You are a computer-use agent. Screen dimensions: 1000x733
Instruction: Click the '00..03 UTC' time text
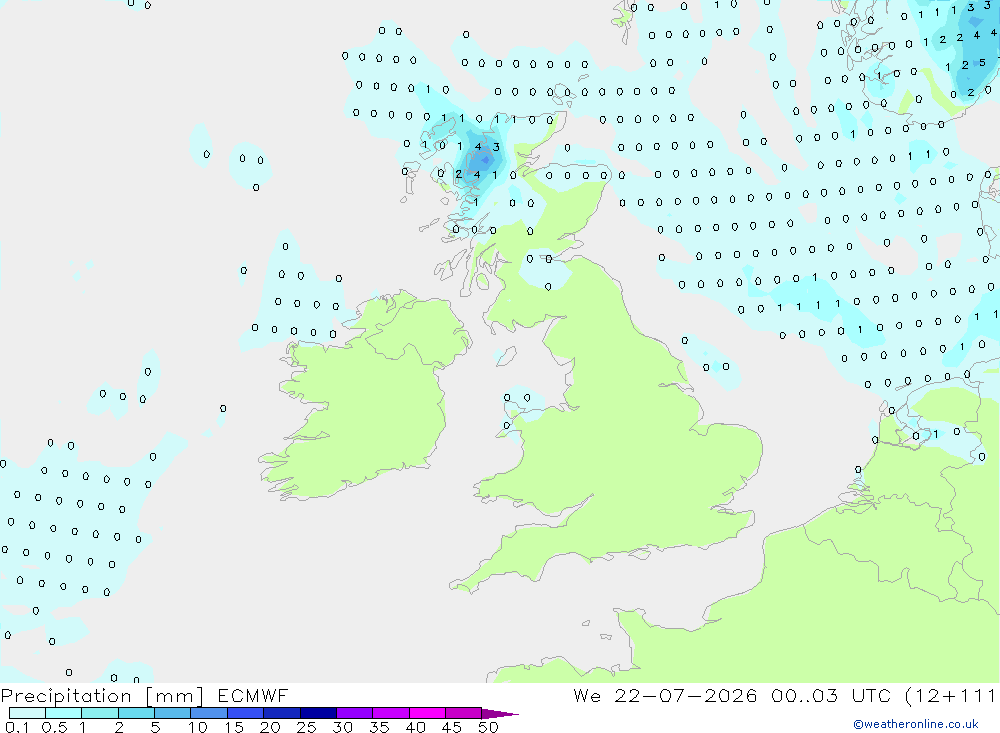click(x=830, y=695)
